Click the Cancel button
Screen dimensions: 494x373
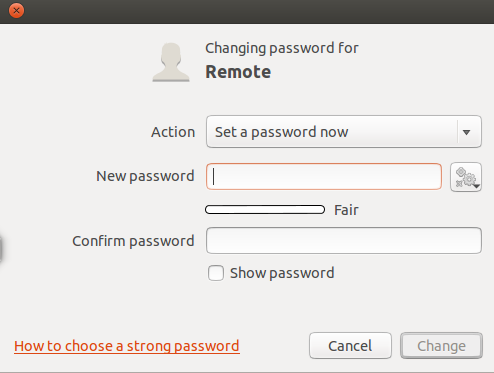click(350, 346)
